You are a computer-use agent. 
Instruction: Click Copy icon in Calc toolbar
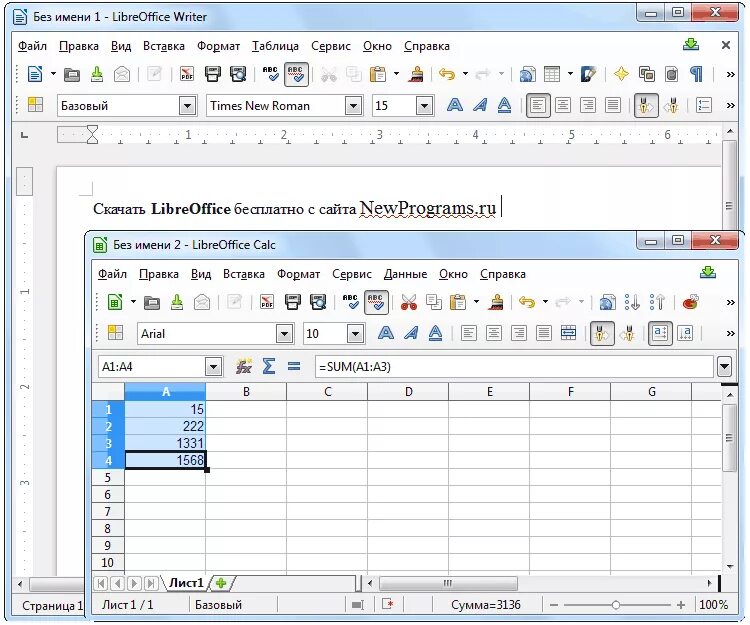(434, 302)
